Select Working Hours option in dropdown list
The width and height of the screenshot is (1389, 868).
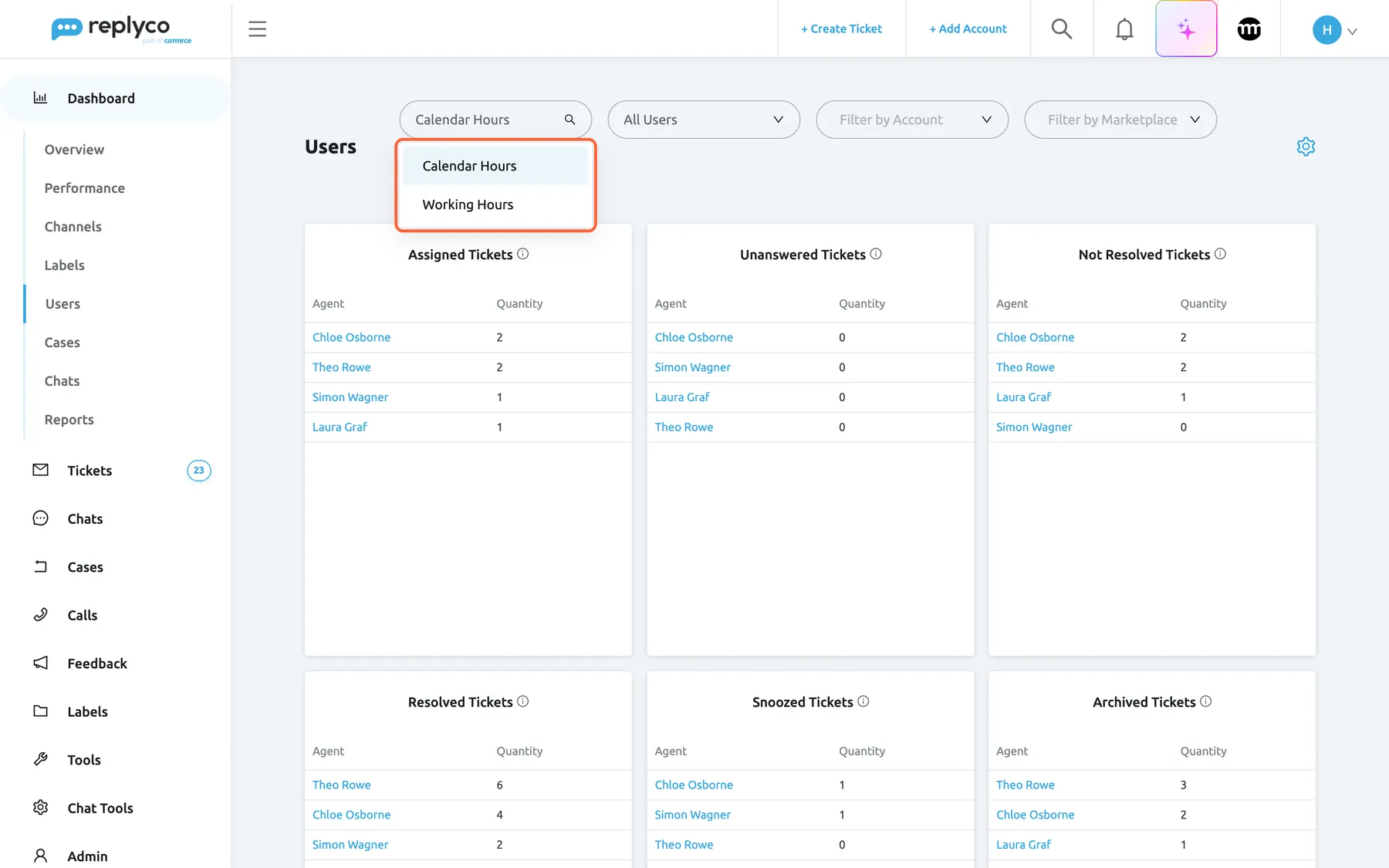(495, 204)
